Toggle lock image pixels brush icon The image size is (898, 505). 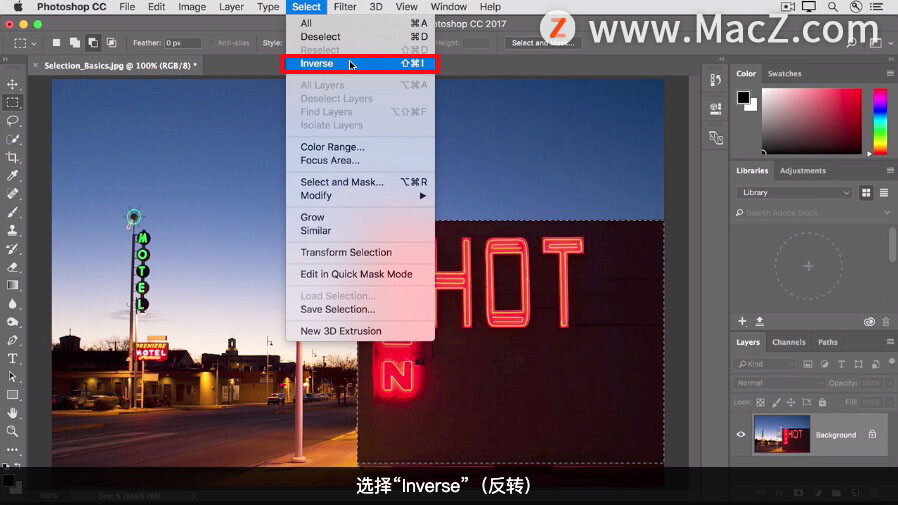tap(776, 403)
